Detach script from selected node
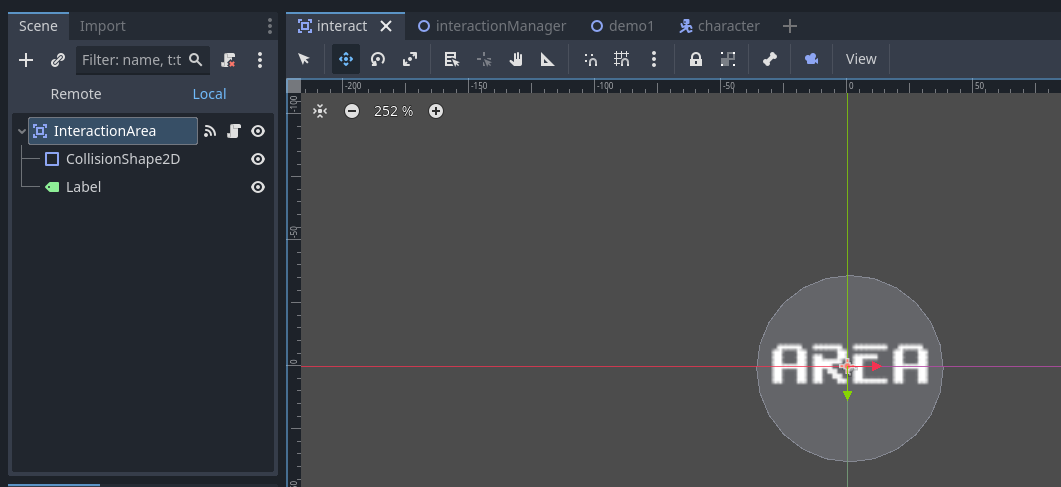Viewport: 1061px width, 487px height. tap(229, 60)
